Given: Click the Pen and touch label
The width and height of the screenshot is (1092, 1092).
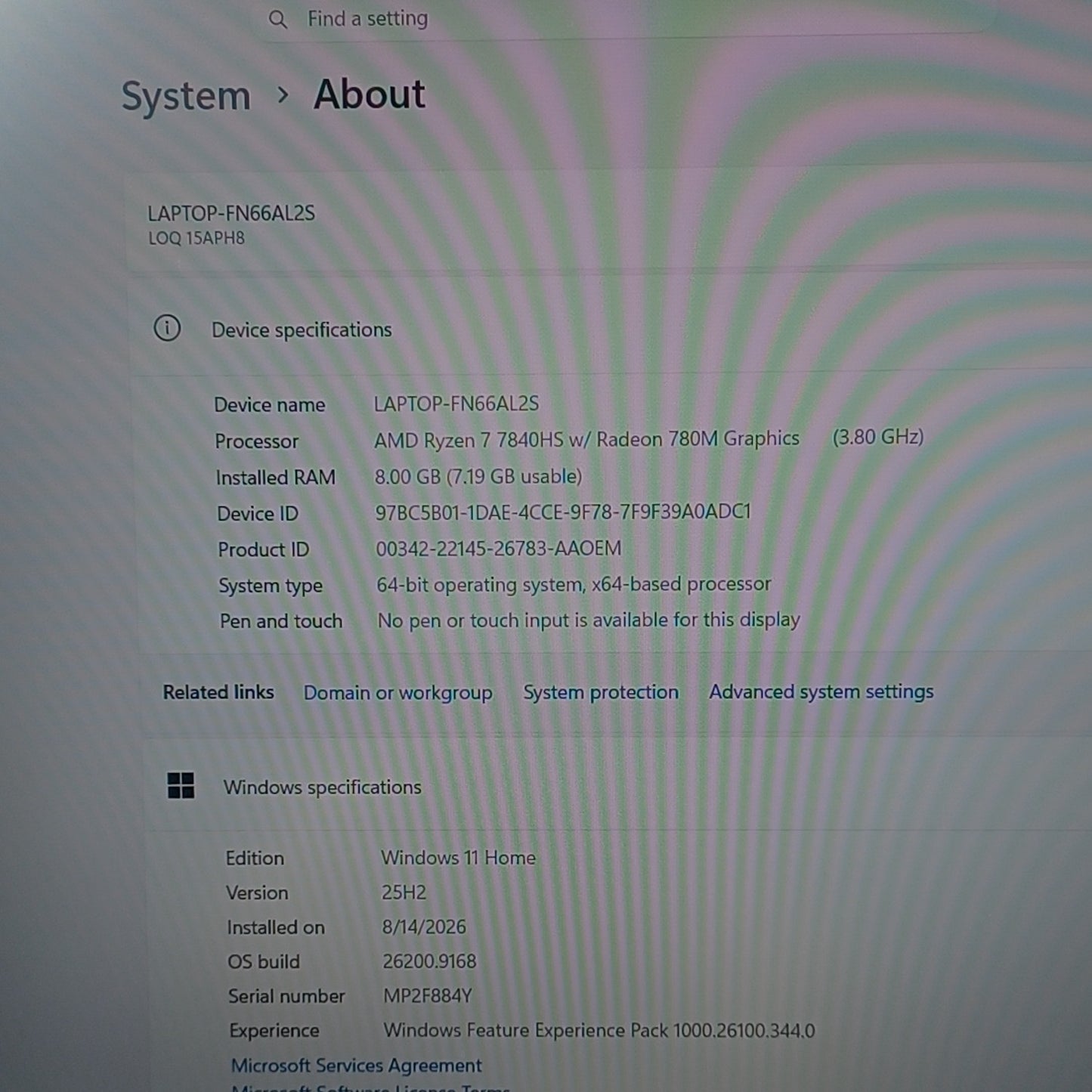Looking at the screenshot, I should tap(281, 621).
